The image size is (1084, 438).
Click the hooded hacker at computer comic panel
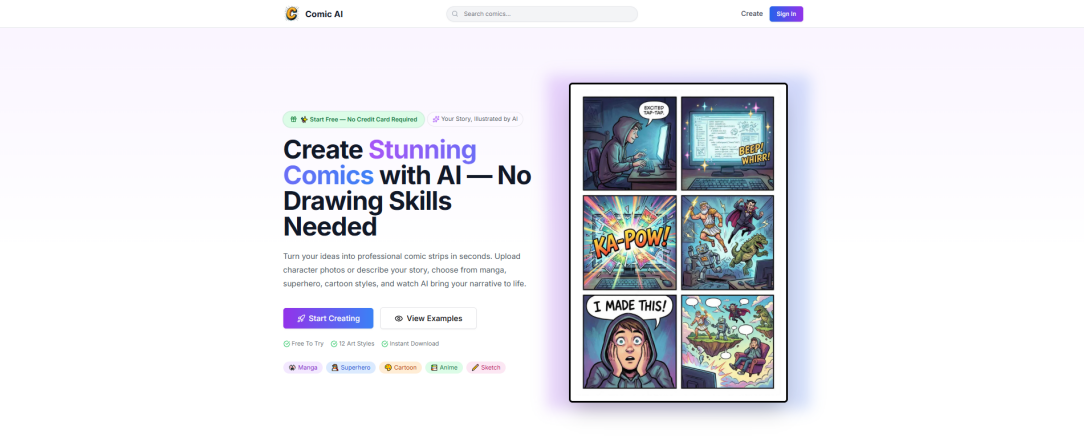click(x=629, y=144)
